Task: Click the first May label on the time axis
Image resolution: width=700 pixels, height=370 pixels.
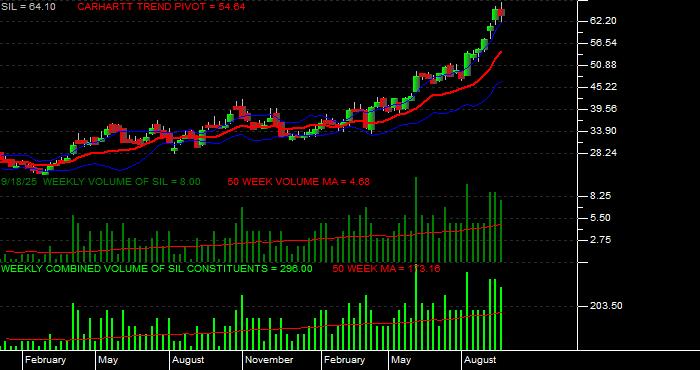Action: click(x=108, y=360)
